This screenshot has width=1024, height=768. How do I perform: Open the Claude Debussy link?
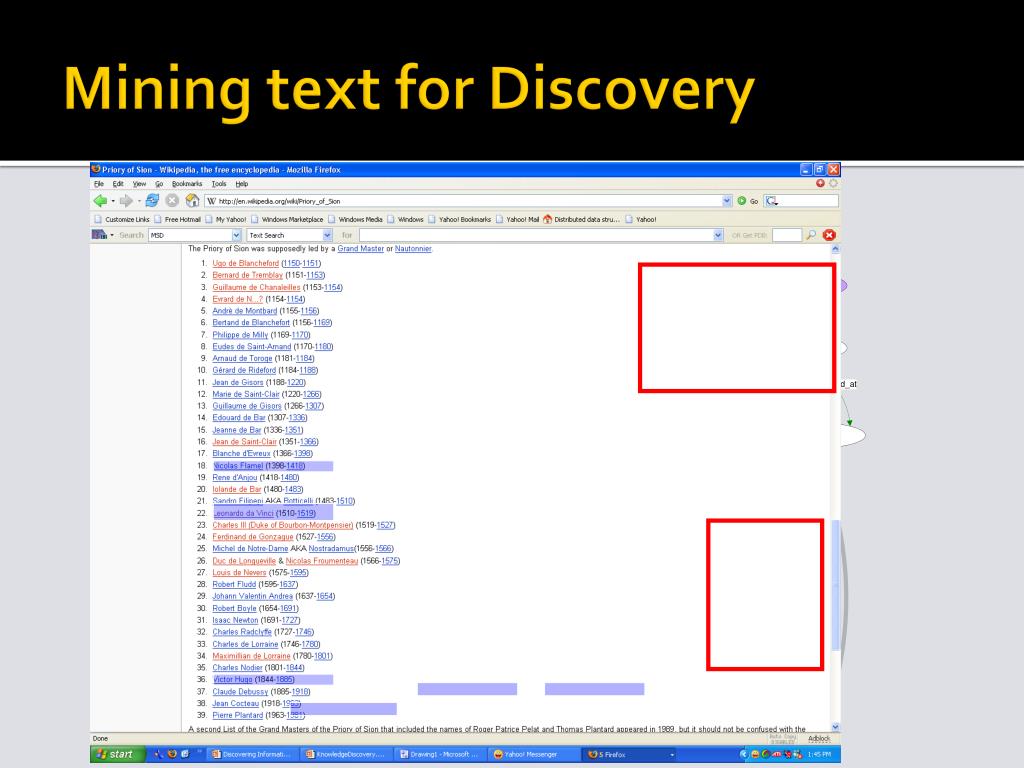coord(240,692)
